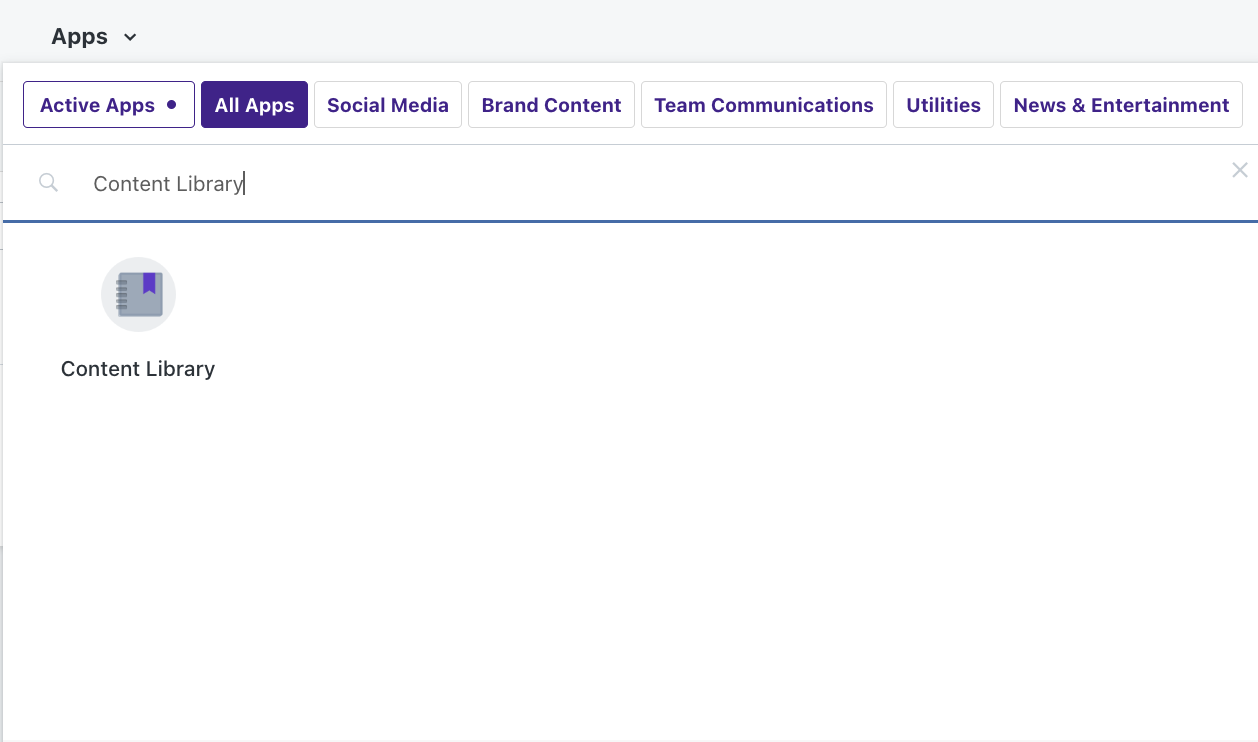Clear the search with the X icon

coord(1240,170)
